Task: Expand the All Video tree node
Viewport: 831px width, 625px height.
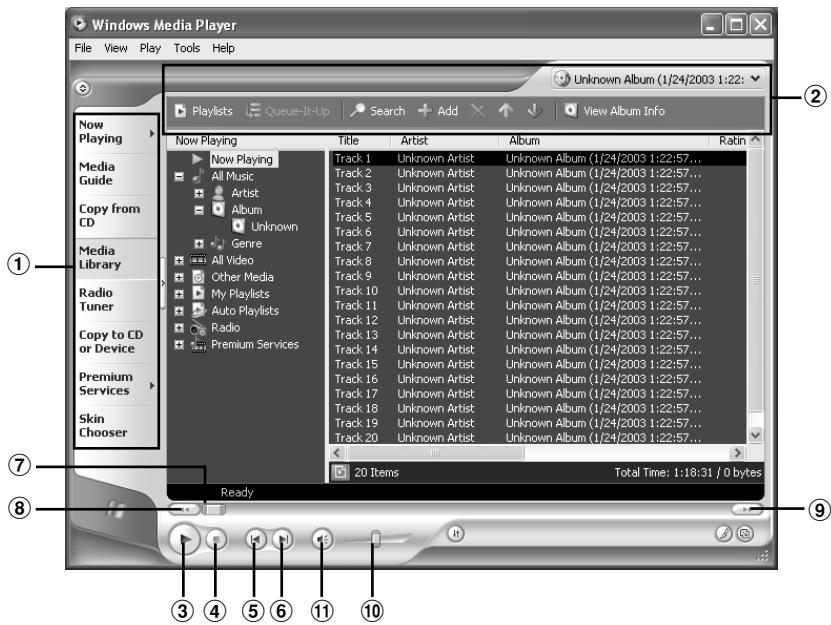Action: (179, 260)
